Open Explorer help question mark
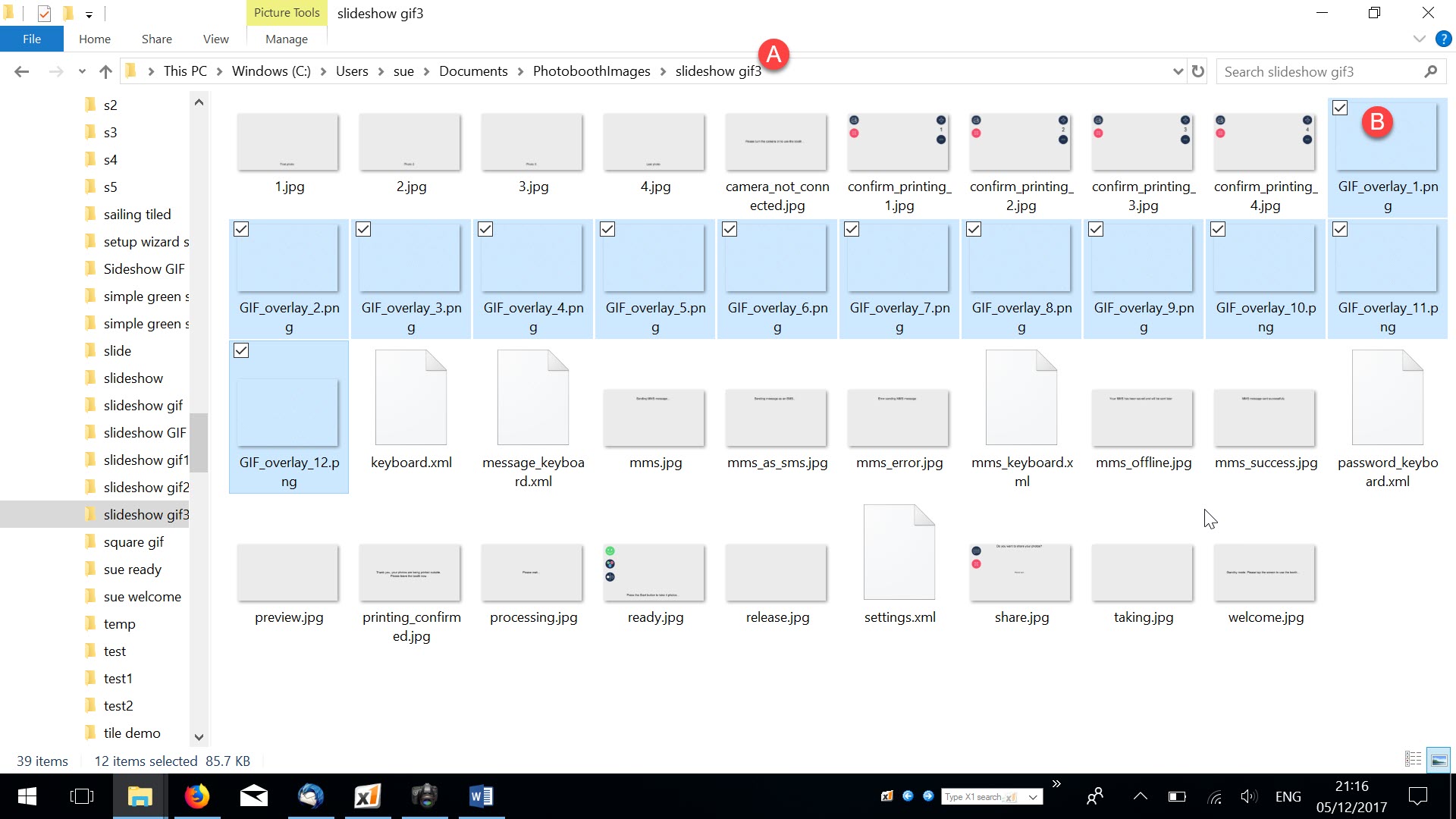This screenshot has width=1456, height=819. tap(1444, 39)
